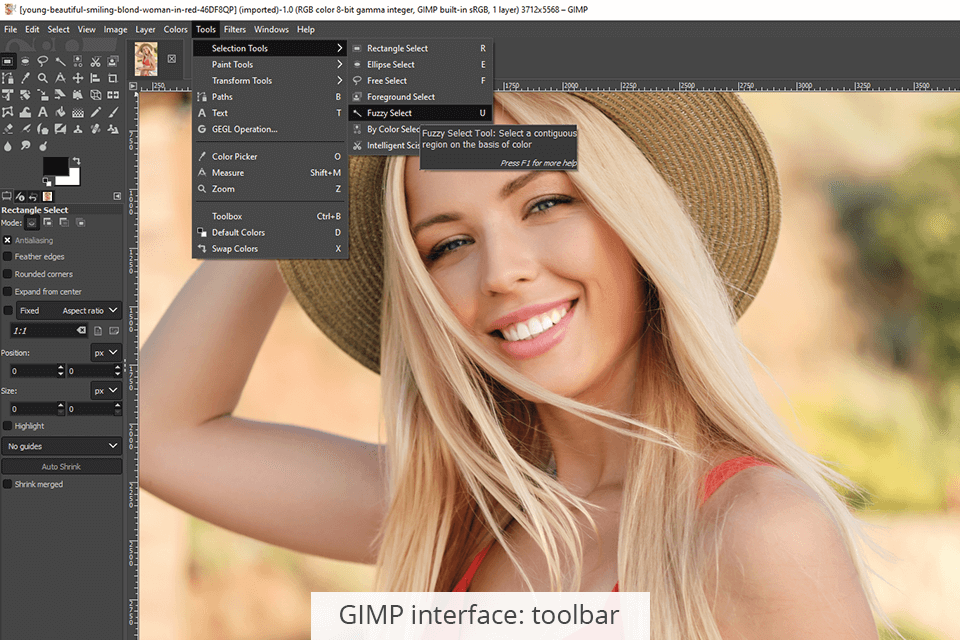Enable the Highlight checkbox
The height and width of the screenshot is (640, 960).
[7, 426]
